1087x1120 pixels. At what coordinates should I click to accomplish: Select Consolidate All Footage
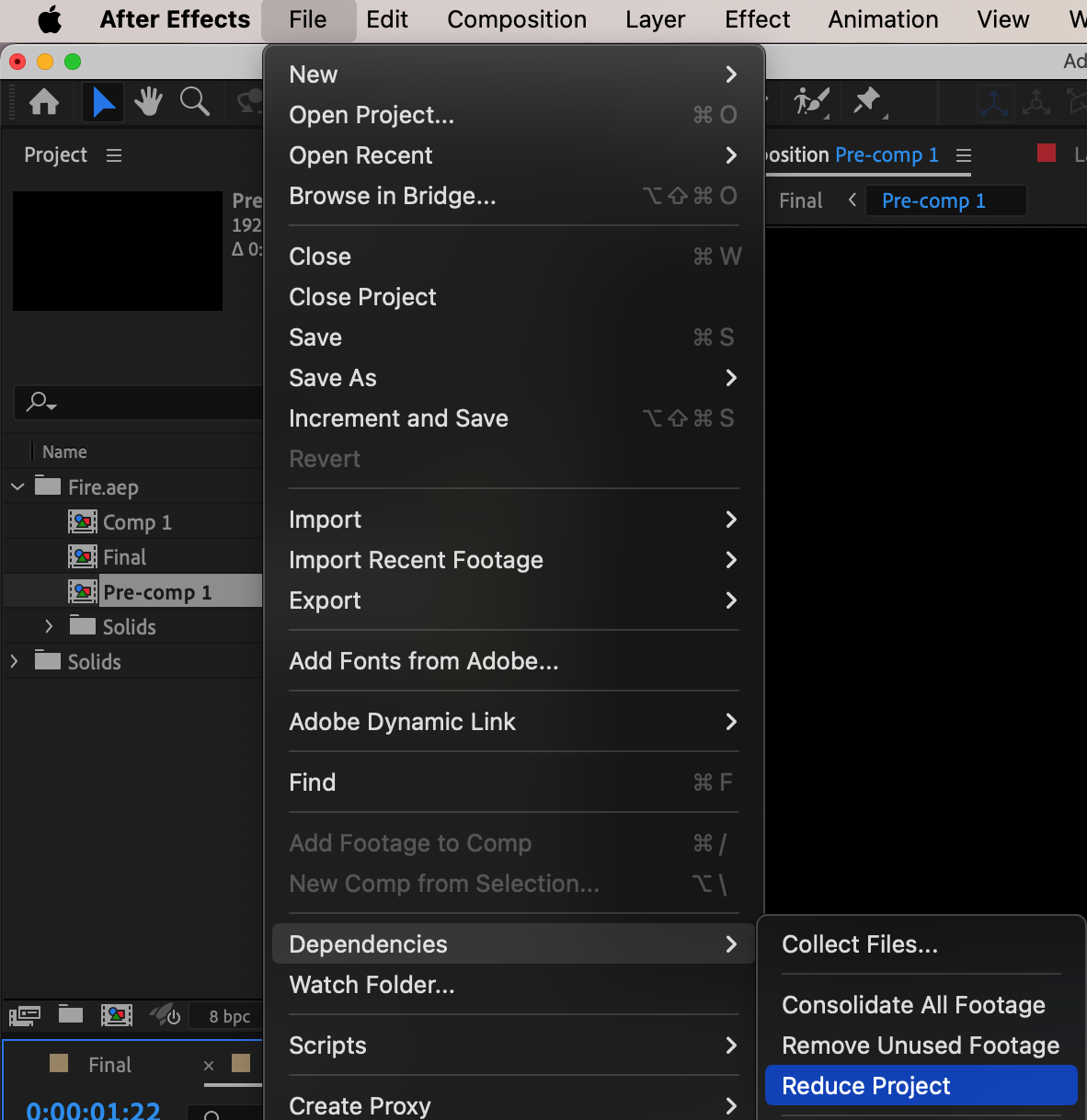coord(921,1005)
